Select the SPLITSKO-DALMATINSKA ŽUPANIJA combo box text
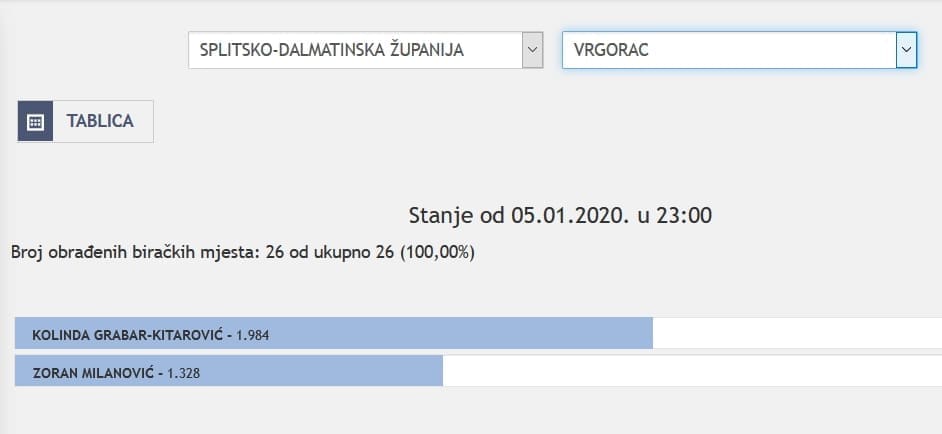This screenshot has width=942, height=434. point(332,50)
